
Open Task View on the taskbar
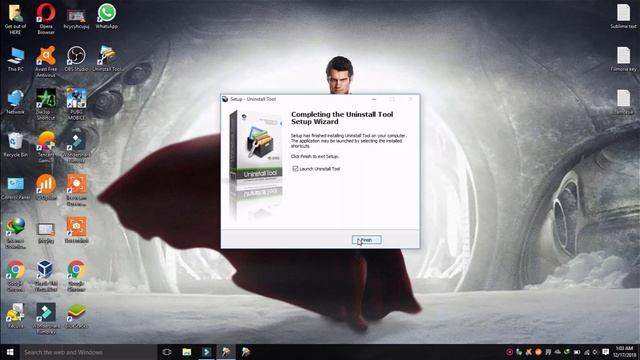click(167, 352)
